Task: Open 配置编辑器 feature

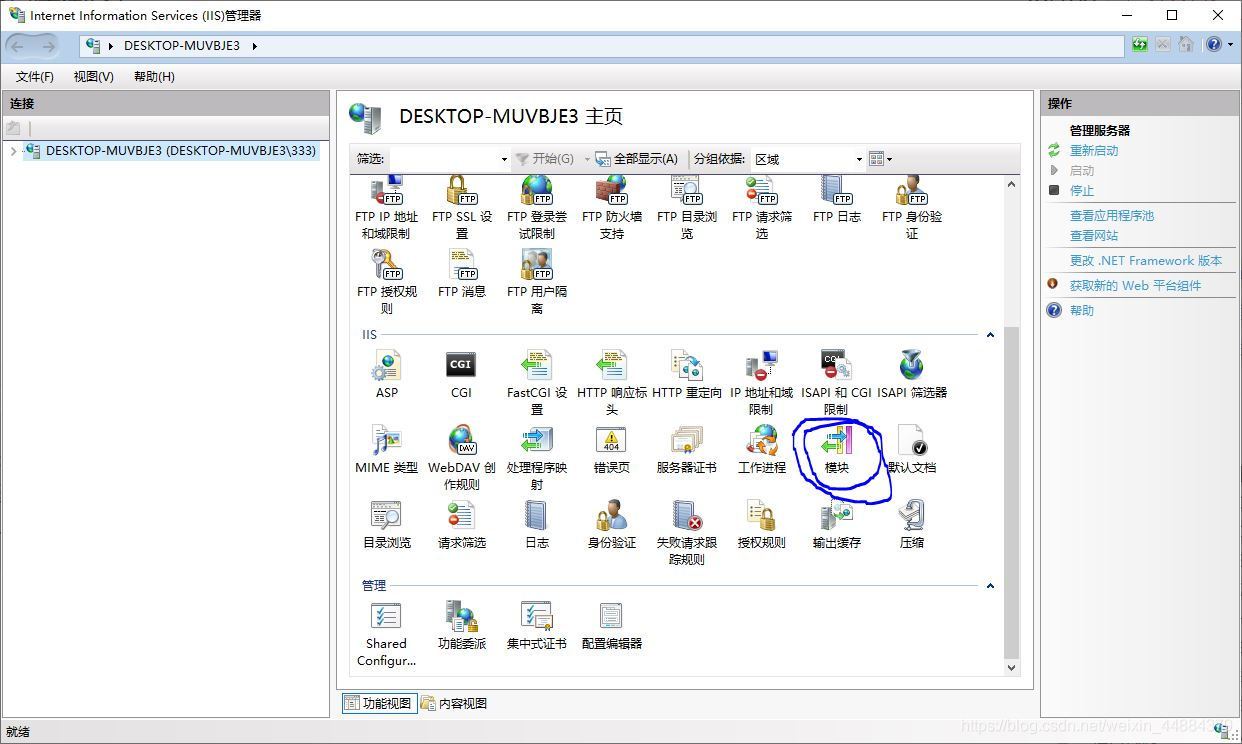Action: [611, 626]
